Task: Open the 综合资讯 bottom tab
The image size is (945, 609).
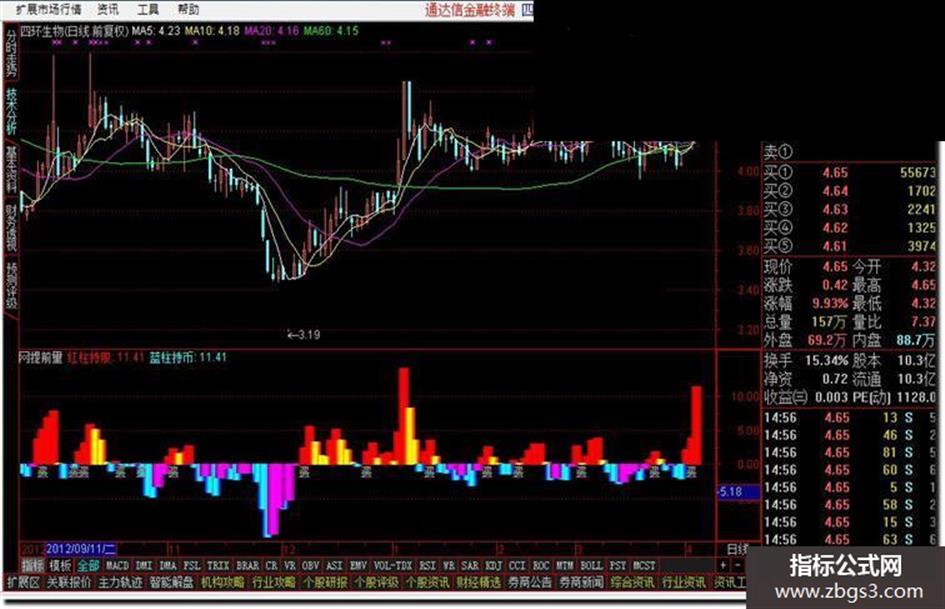Action: [633, 582]
